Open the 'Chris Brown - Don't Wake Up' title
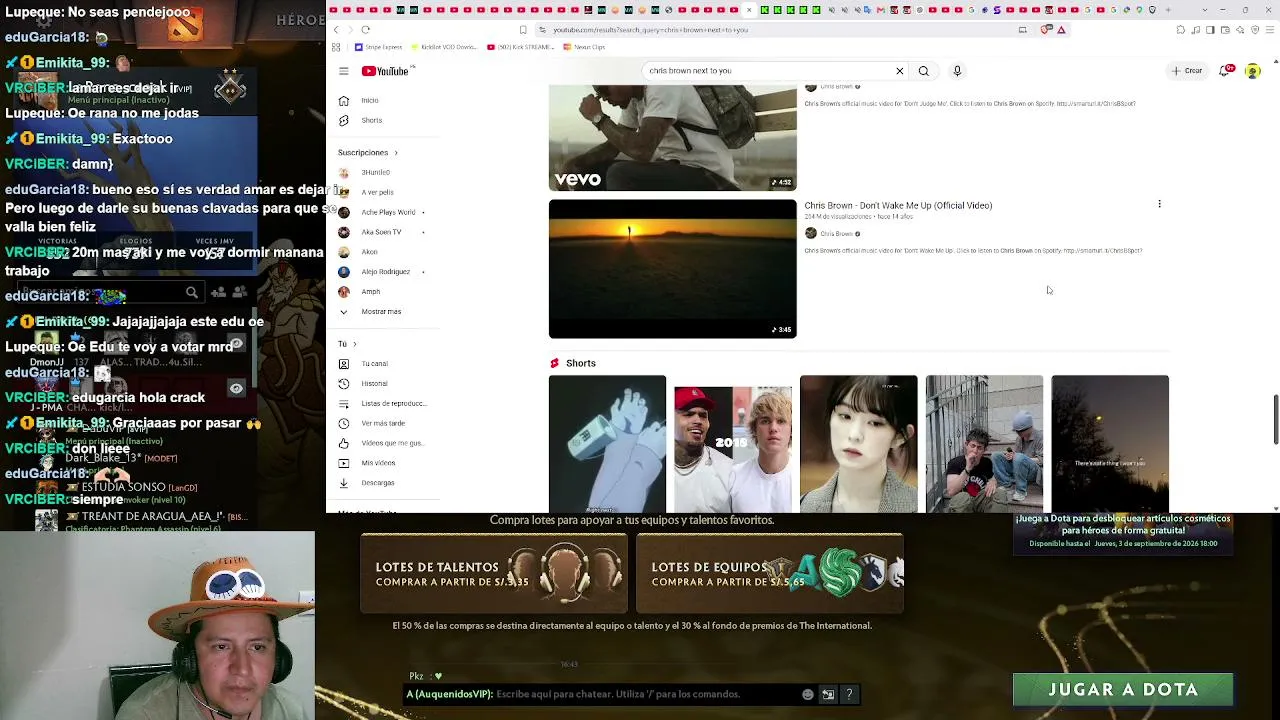 click(898, 205)
